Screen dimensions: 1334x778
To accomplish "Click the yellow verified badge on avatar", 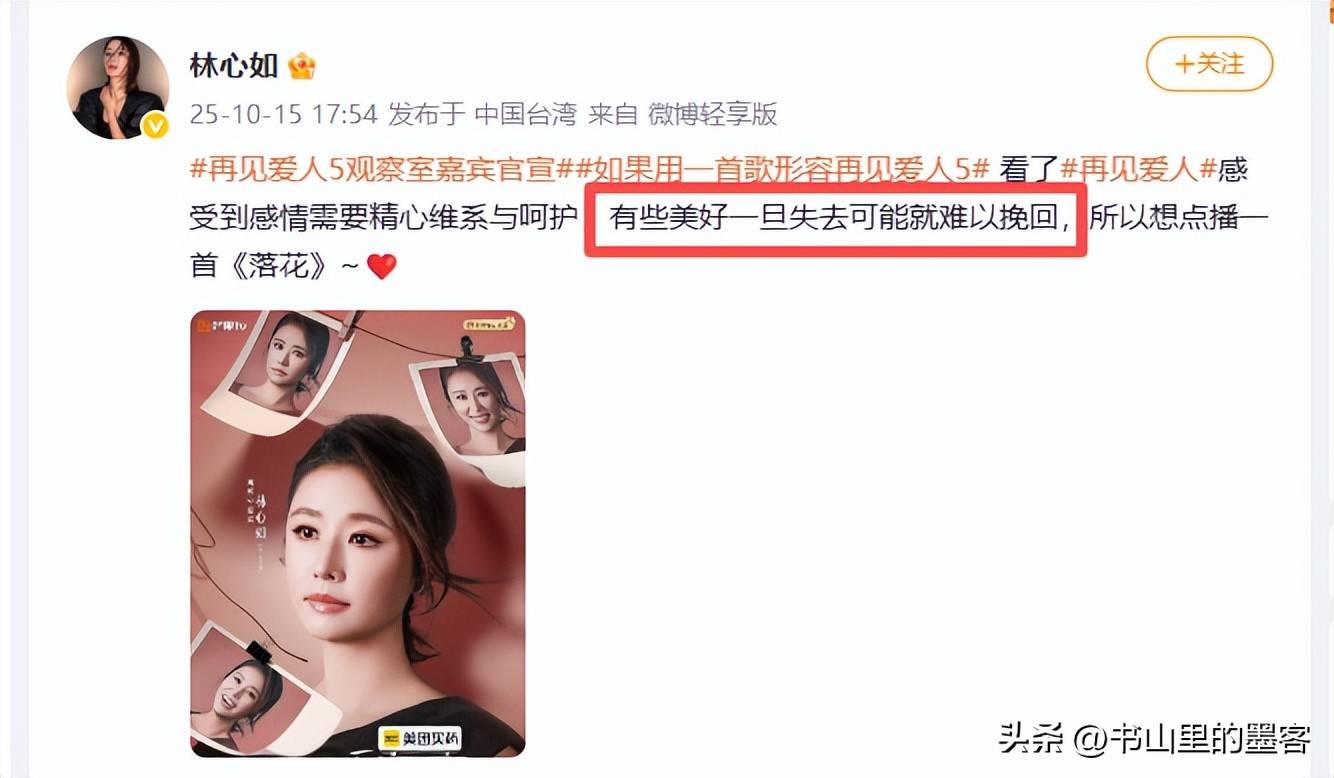I will (x=154, y=125).
